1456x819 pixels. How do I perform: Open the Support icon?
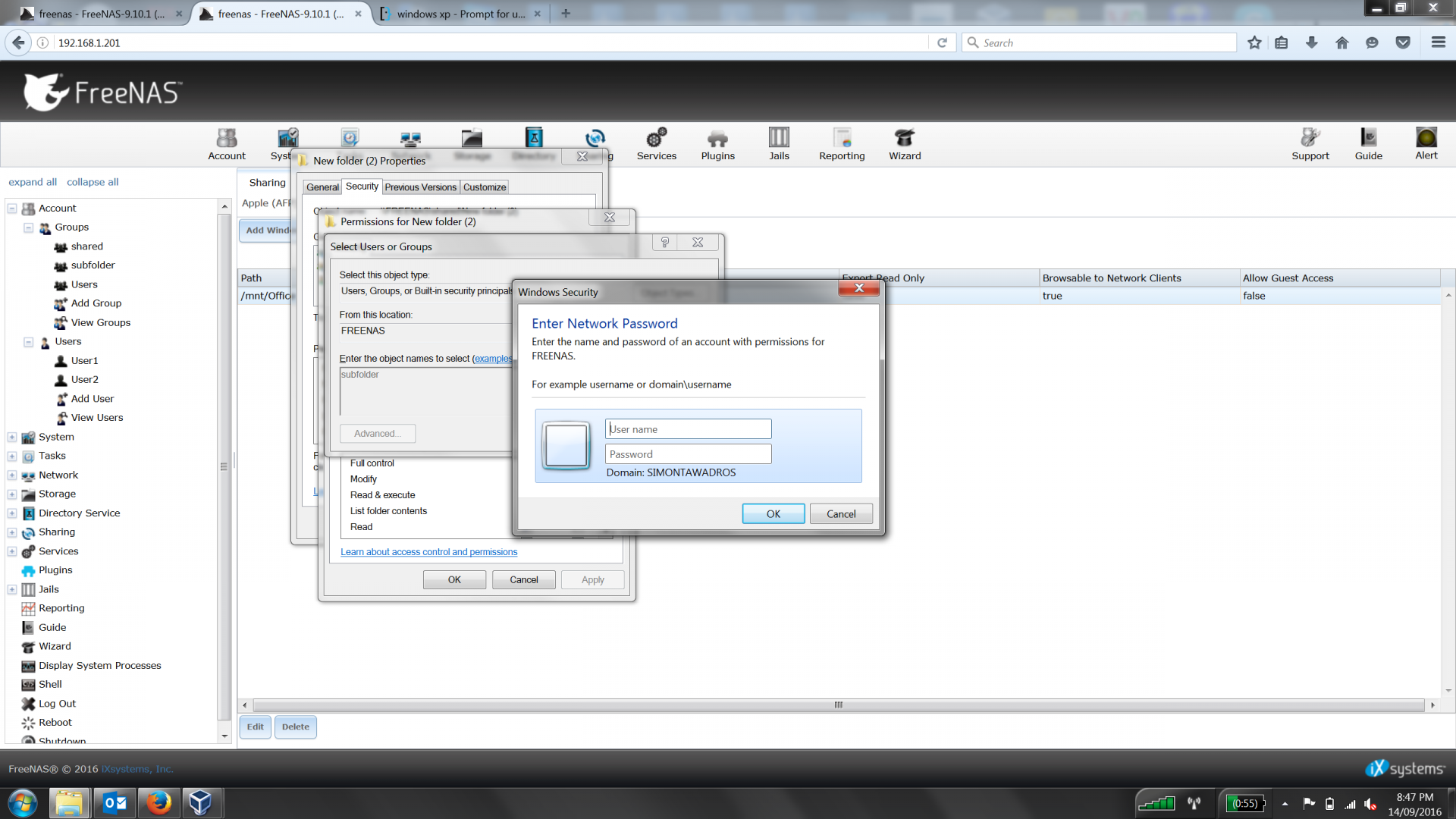(1310, 144)
